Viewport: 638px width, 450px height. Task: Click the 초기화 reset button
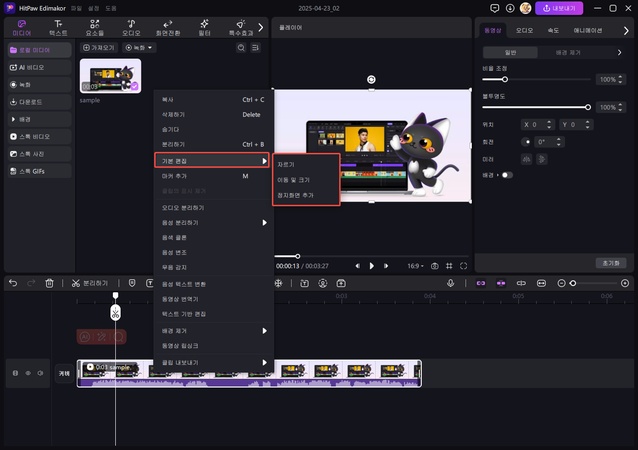click(611, 263)
